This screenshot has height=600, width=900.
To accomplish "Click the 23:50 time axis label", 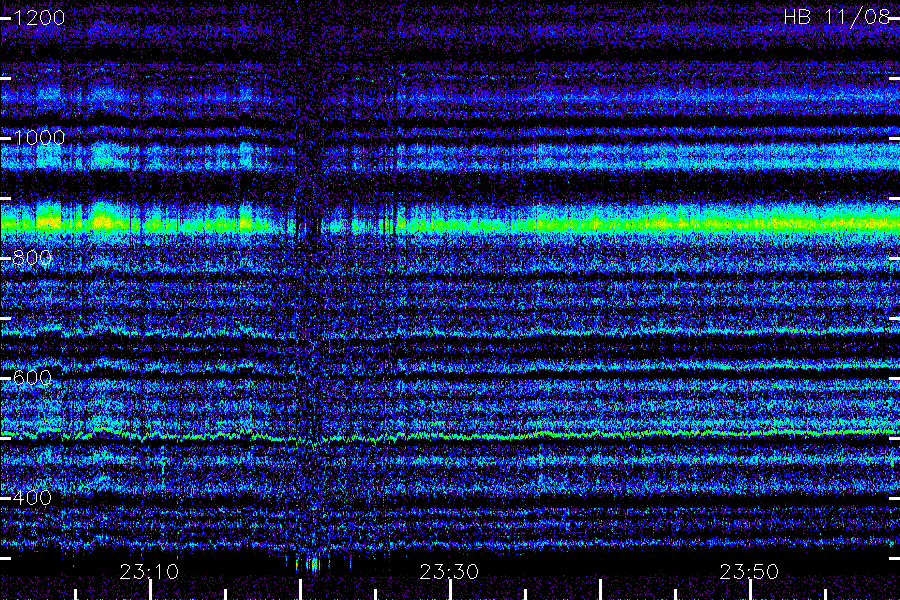I will pos(749,572).
